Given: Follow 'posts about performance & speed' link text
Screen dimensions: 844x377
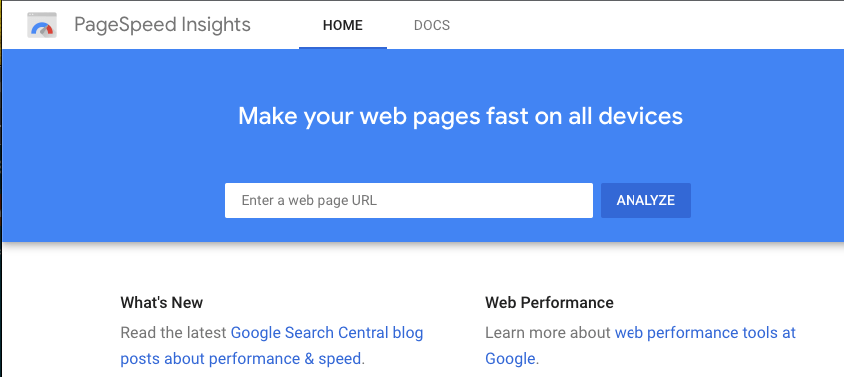Looking at the screenshot, I should tap(241, 359).
